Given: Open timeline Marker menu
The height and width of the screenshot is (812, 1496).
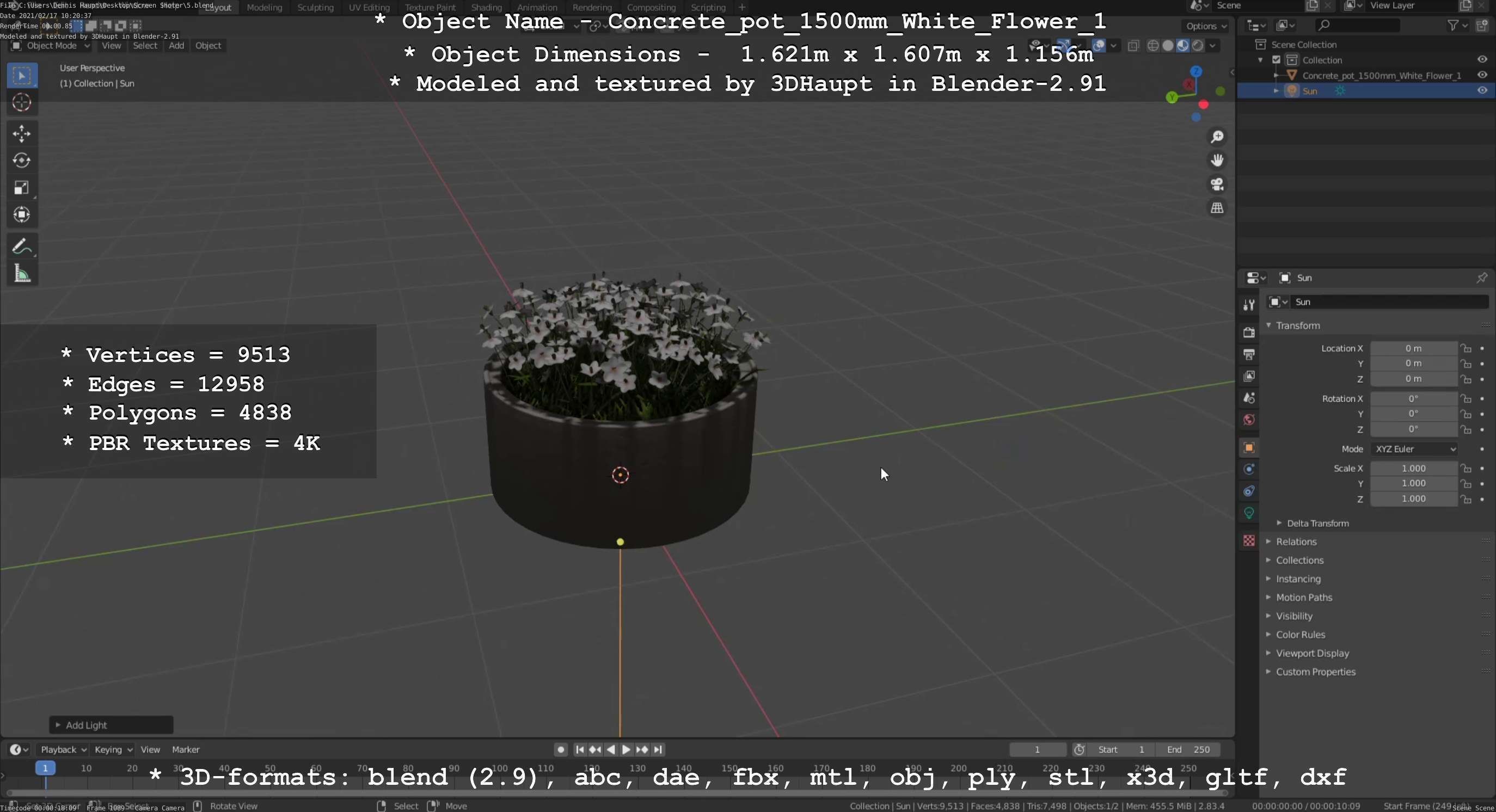Looking at the screenshot, I should pyautogui.click(x=185, y=749).
